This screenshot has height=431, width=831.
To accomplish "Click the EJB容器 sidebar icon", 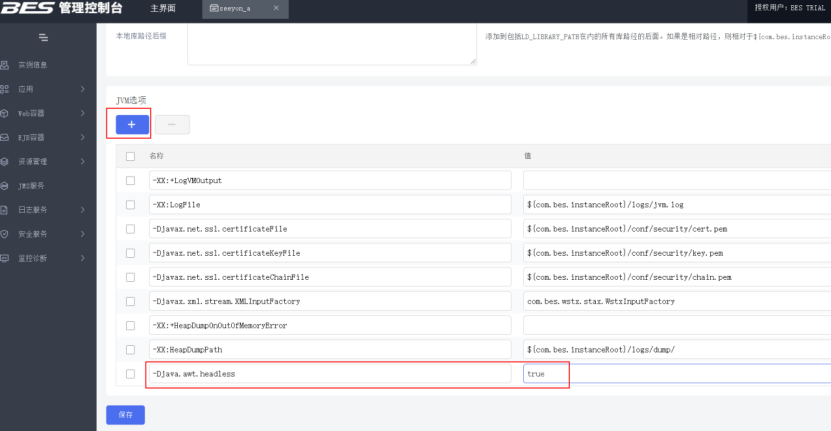I will 5,137.
